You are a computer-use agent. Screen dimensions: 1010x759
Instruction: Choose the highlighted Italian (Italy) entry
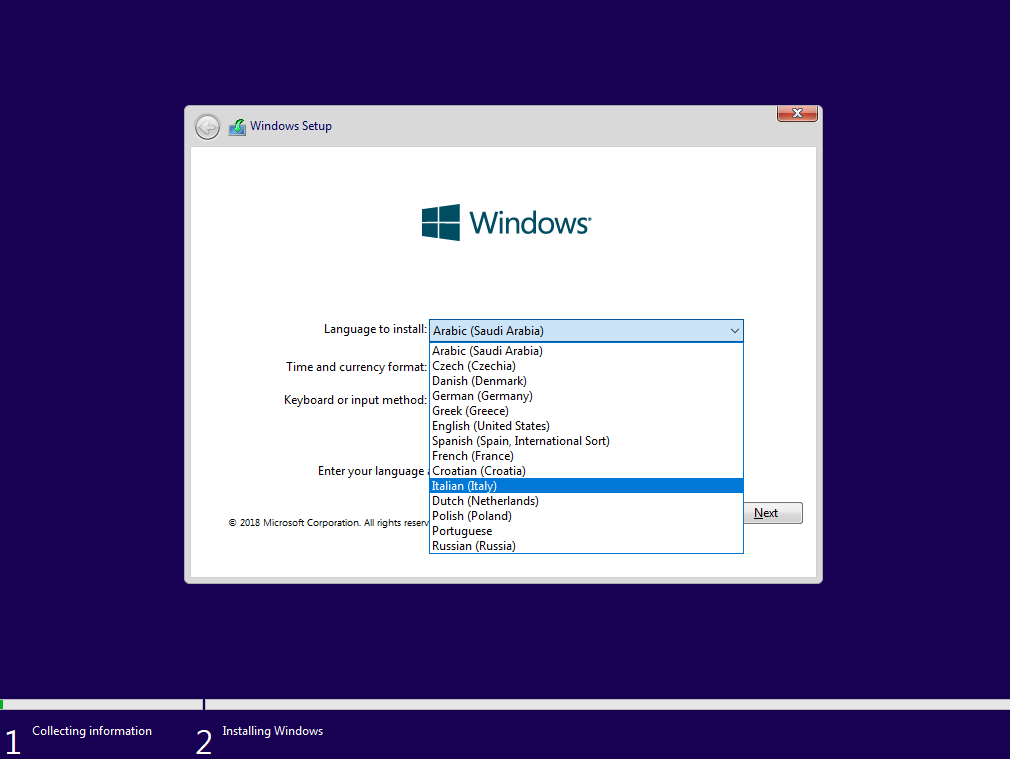[586, 486]
